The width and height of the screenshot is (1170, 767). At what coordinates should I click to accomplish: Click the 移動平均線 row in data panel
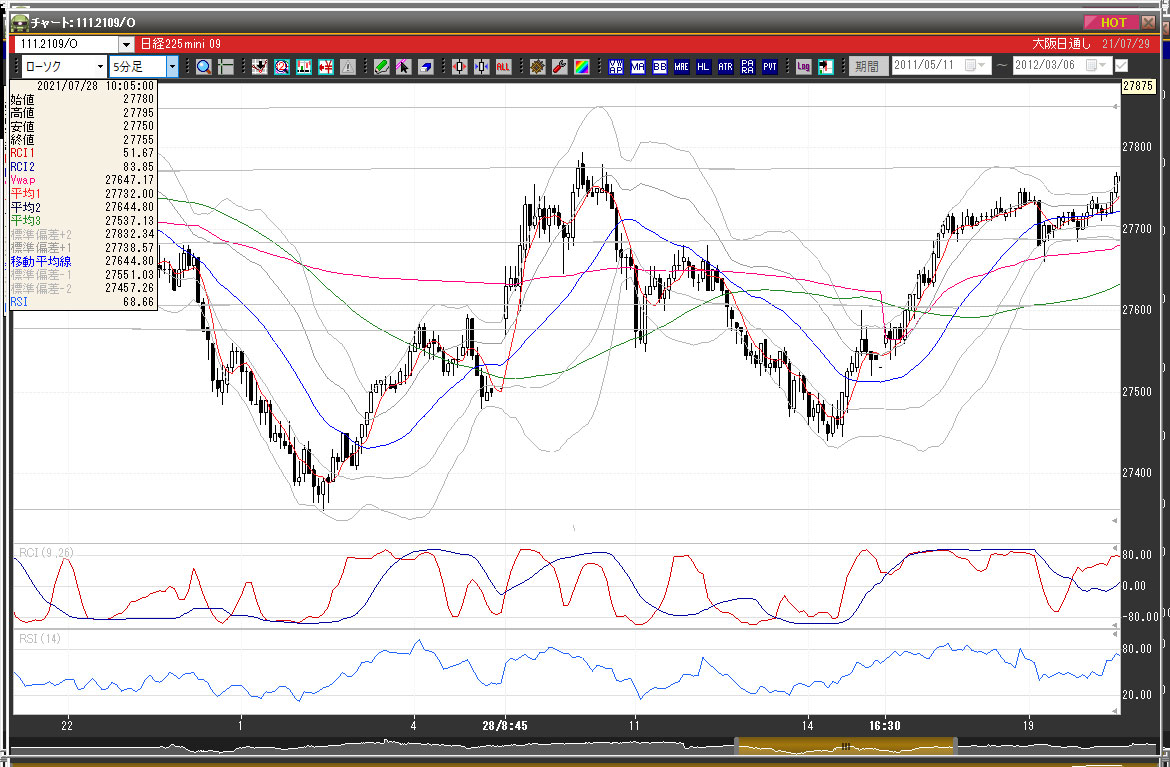(82, 262)
